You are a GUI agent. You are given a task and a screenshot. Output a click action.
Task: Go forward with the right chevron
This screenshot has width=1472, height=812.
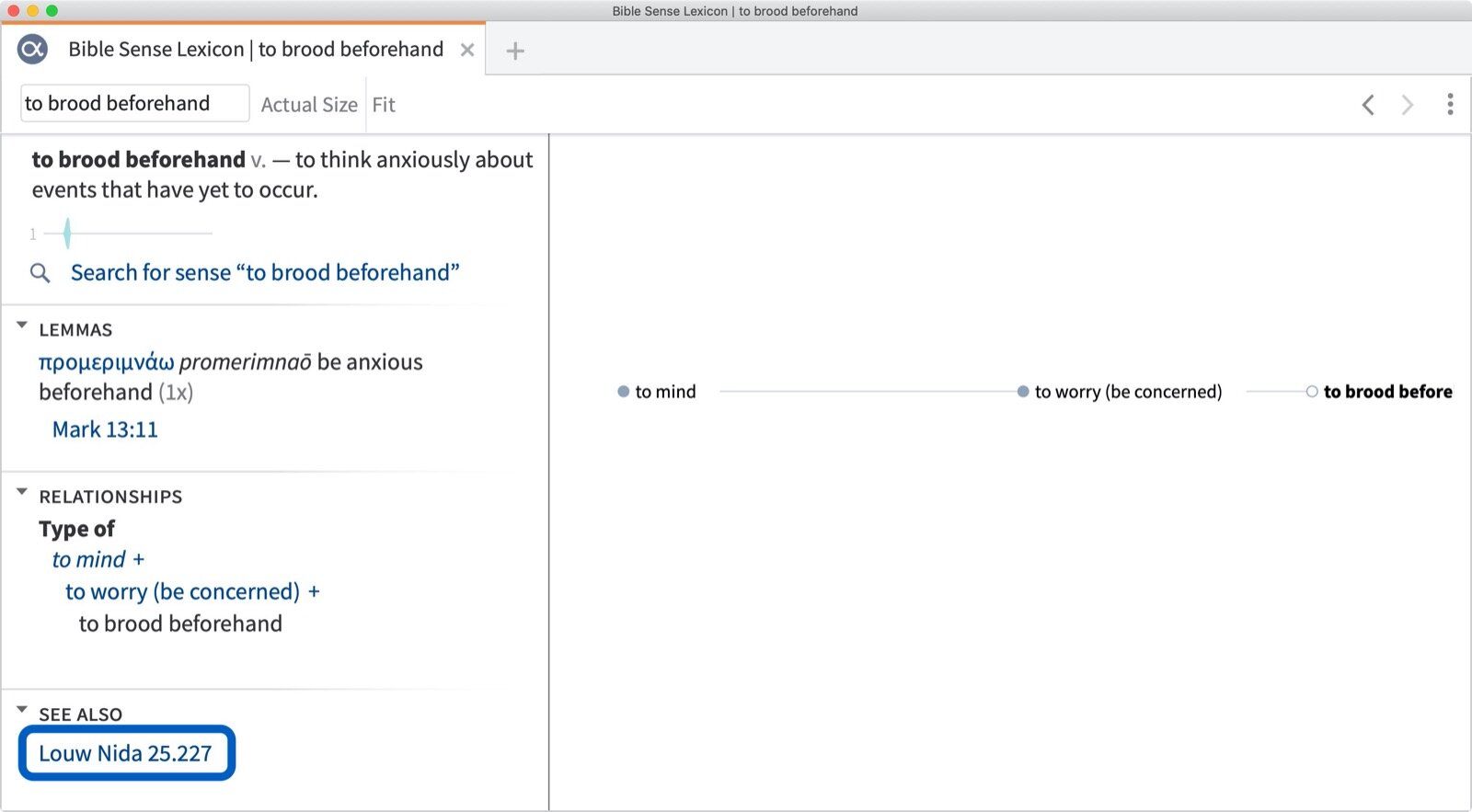1407,105
